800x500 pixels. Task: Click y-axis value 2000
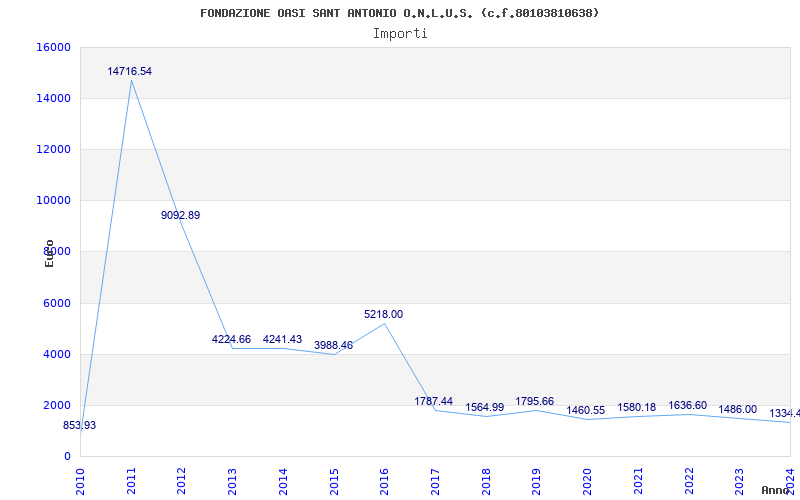56,406
